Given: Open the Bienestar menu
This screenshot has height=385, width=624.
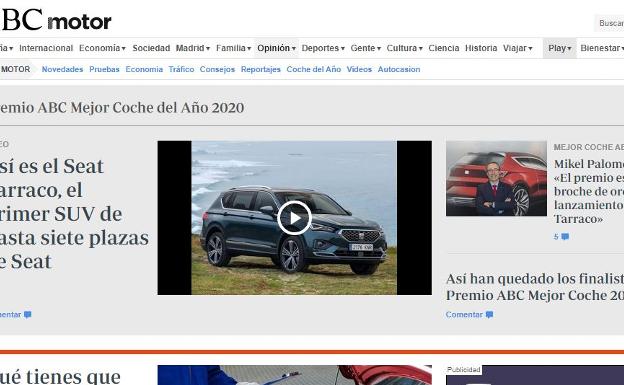Looking at the screenshot, I should (602, 48).
